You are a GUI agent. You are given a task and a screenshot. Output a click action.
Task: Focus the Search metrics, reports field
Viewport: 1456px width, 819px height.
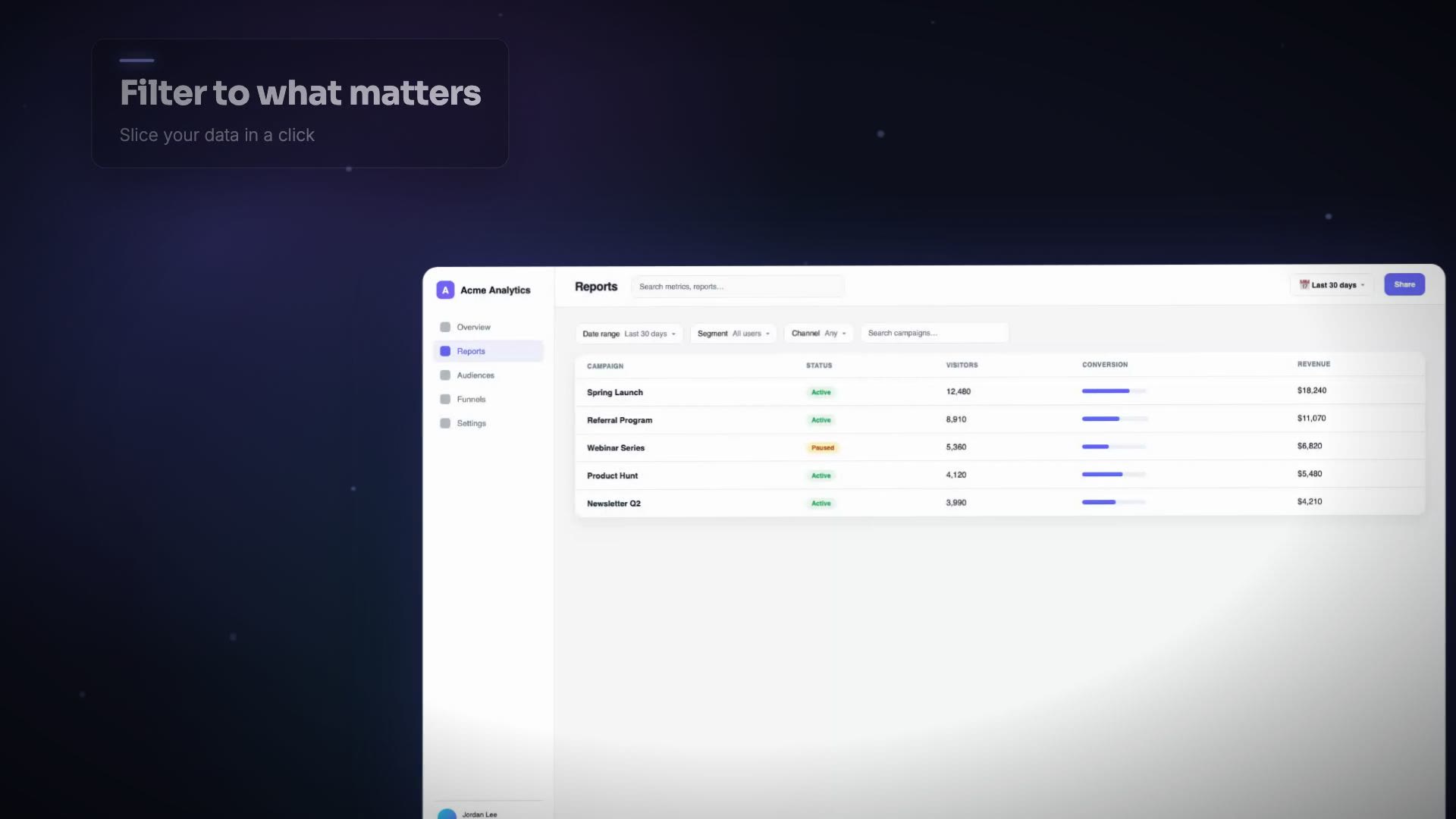click(x=737, y=287)
